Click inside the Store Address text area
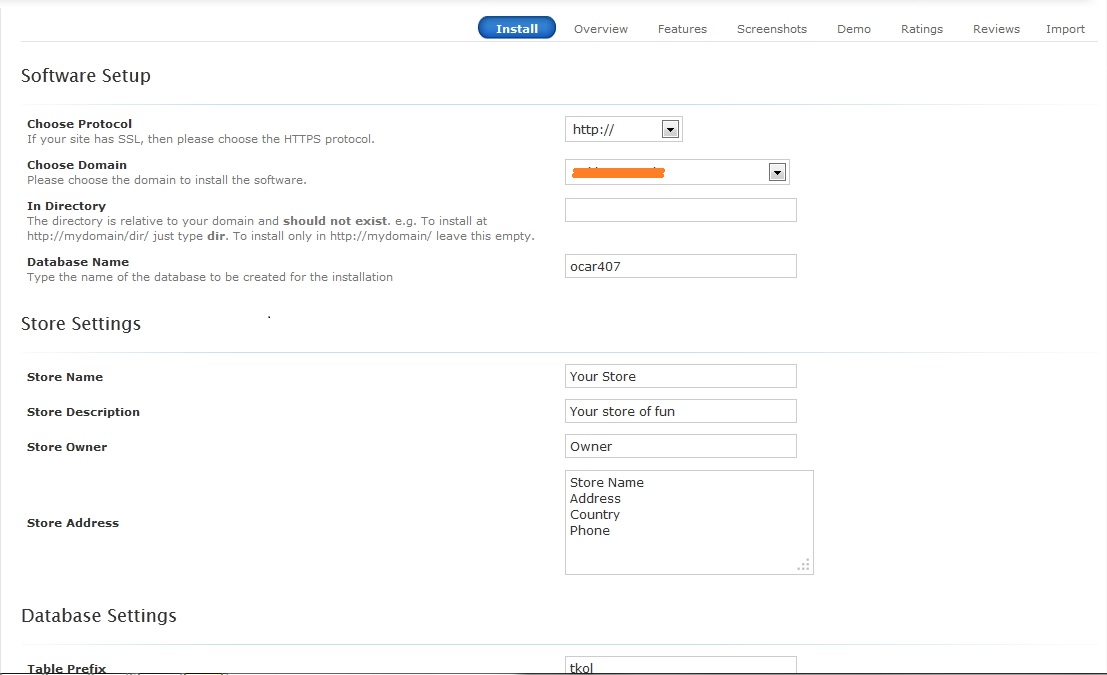1107x675 pixels. 688,522
